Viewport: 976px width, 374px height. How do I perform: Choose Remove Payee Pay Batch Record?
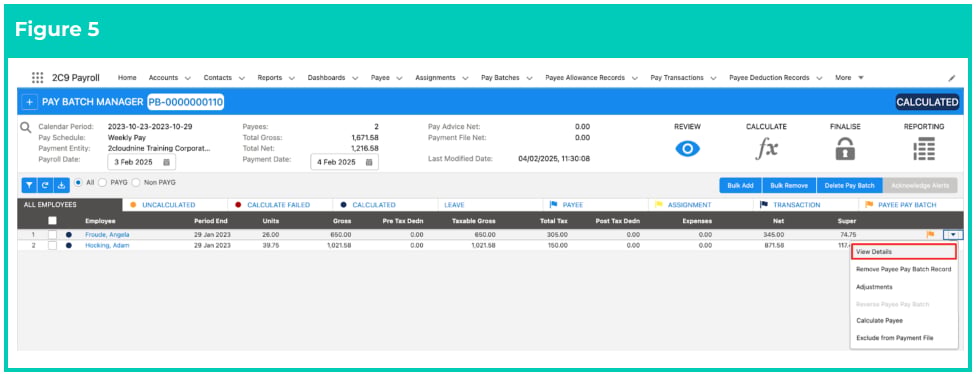pos(903,269)
